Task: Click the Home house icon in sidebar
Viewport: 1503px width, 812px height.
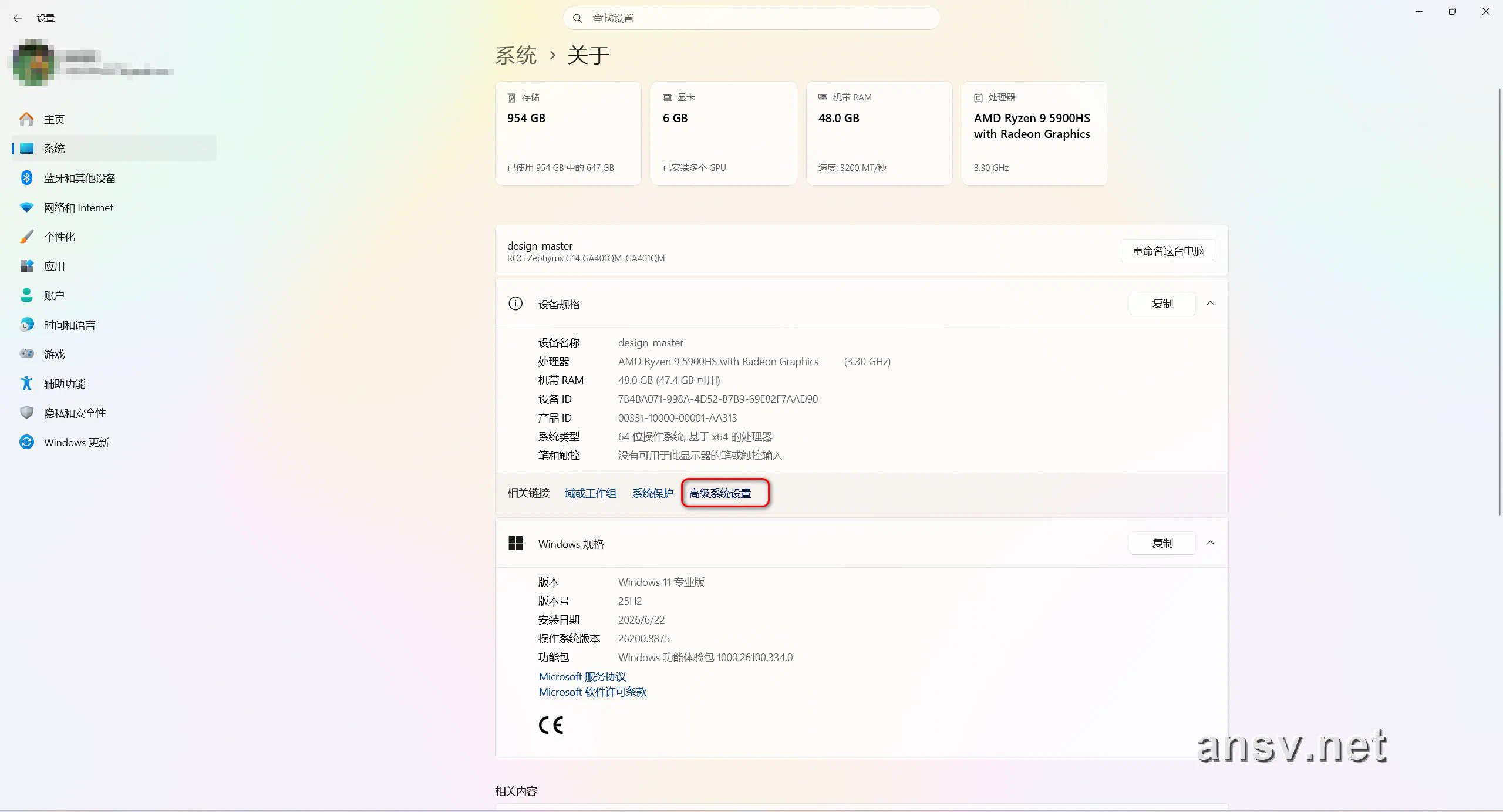Action: click(26, 119)
